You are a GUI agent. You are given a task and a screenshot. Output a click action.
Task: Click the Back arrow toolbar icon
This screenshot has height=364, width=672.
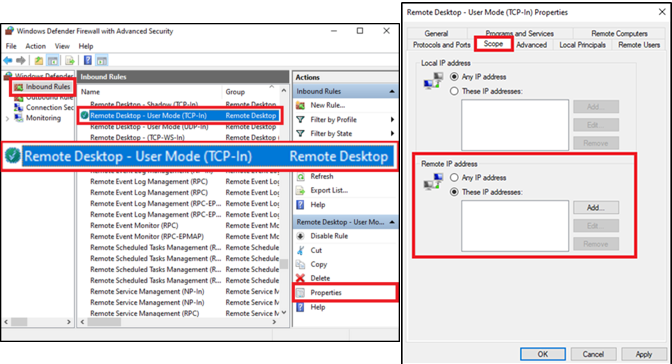pos(8,60)
